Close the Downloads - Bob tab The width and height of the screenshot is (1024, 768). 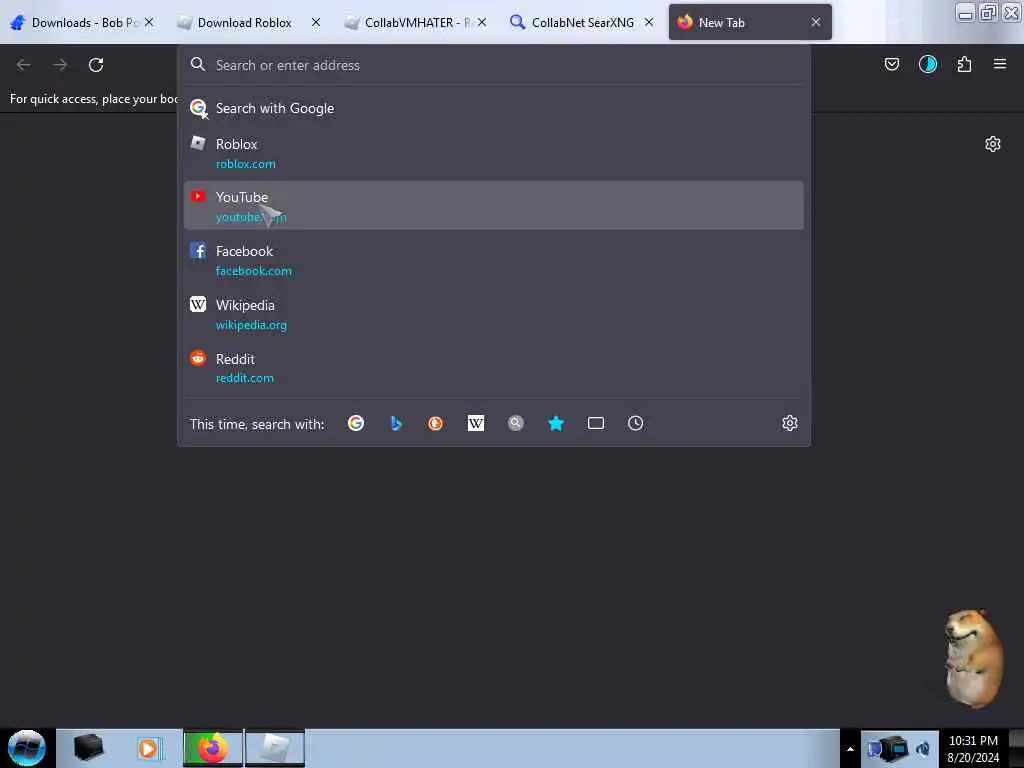(149, 22)
